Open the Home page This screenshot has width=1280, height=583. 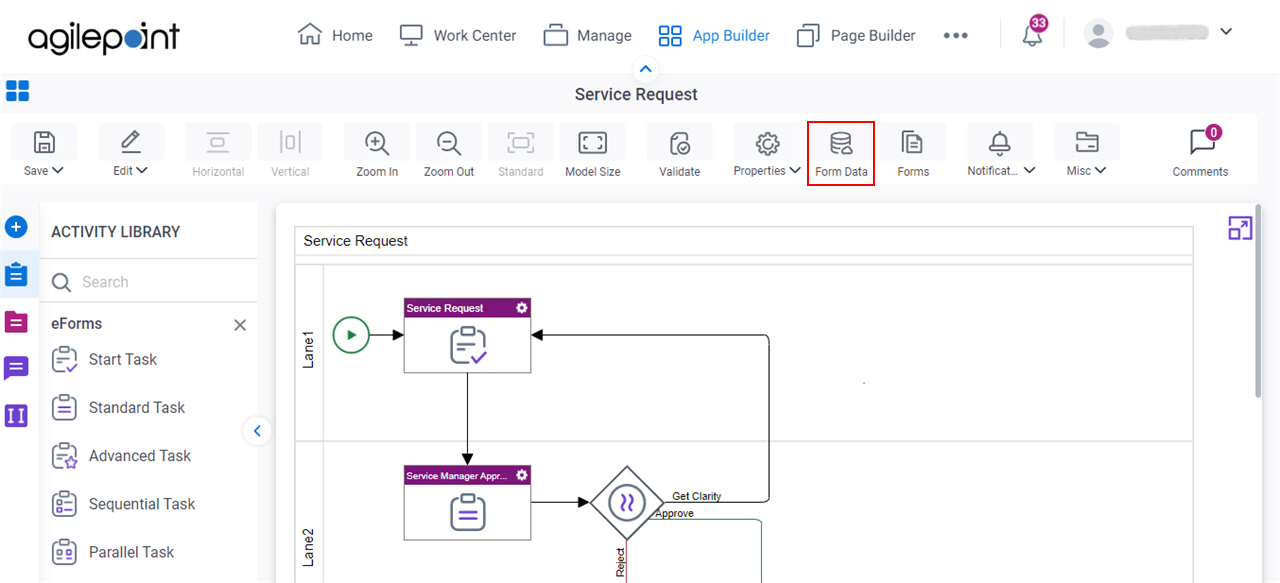[335, 35]
